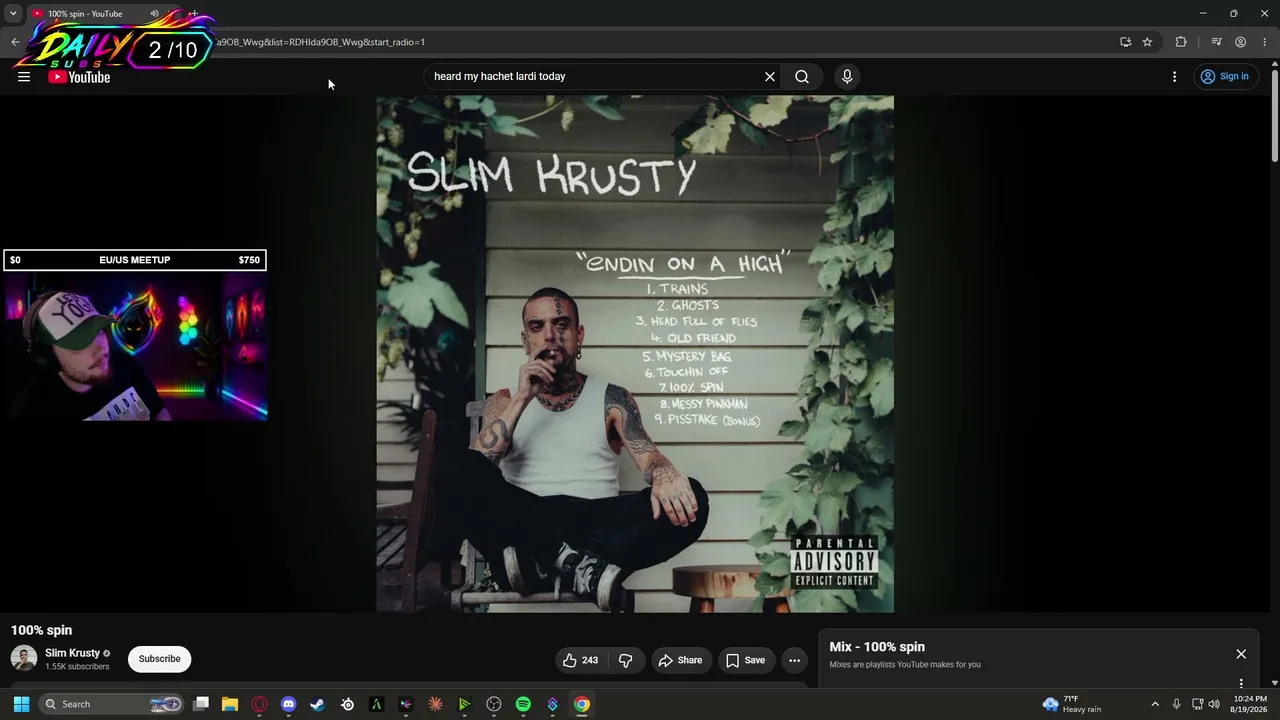
Task: Open the Chrome extensions puzzle icon
Action: (1181, 42)
